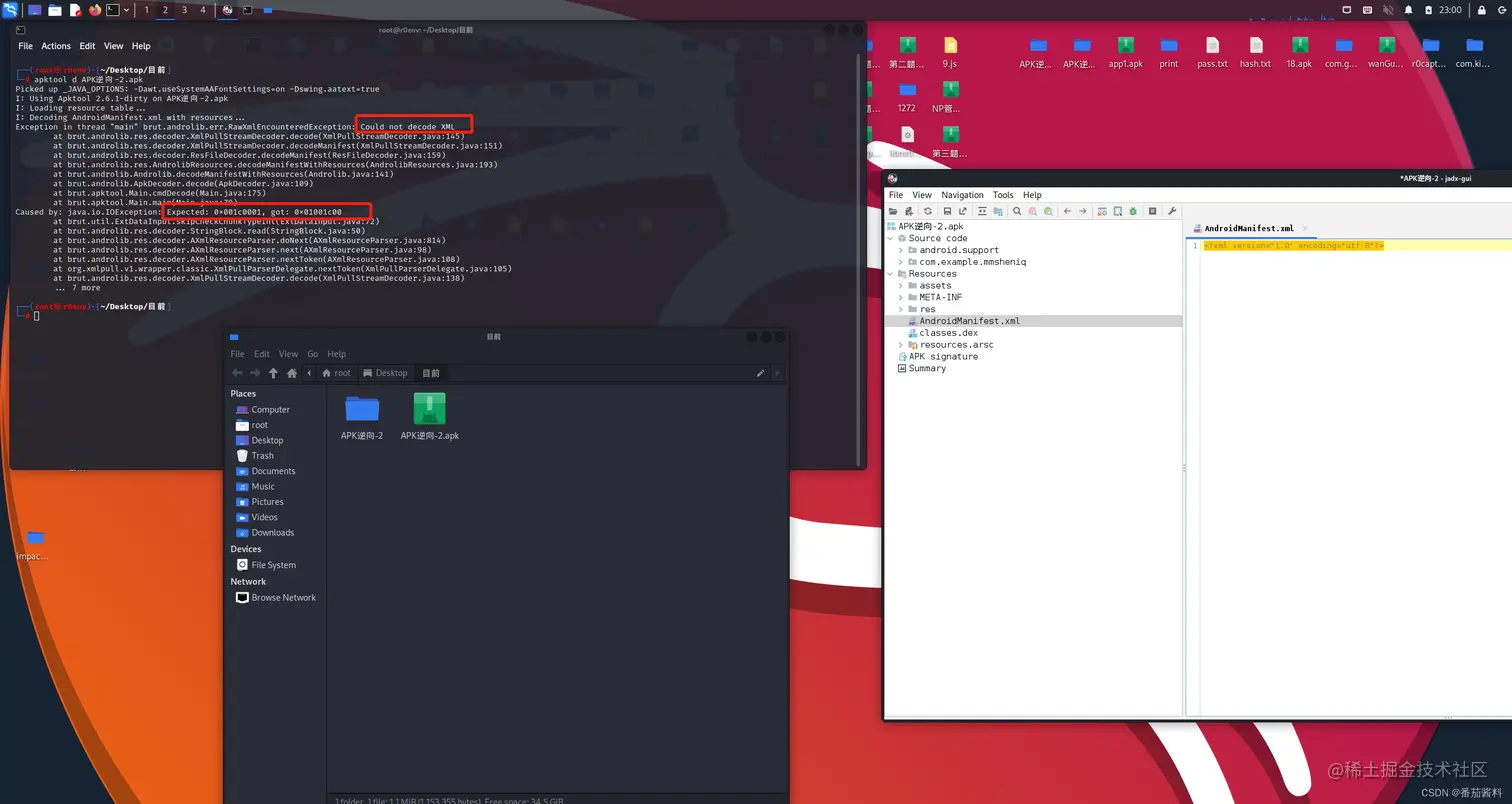Image resolution: width=1512 pixels, height=804 pixels.
Task: Click jadx-gui open file toolbar icon
Action: click(x=893, y=211)
